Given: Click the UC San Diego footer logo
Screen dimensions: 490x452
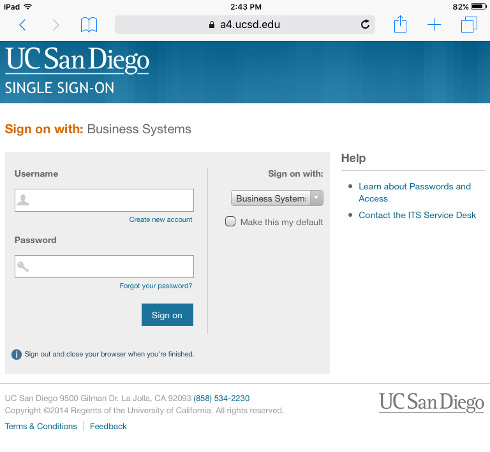Looking at the screenshot, I should 431,402.
